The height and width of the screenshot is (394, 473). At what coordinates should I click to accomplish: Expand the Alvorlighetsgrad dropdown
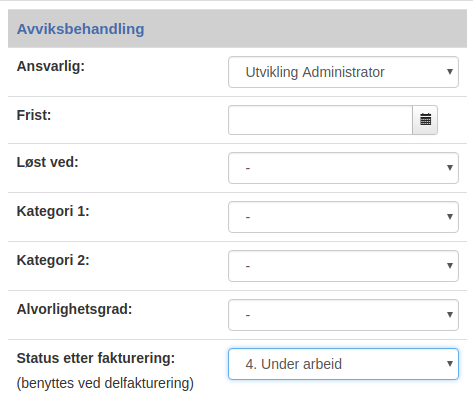(343, 315)
